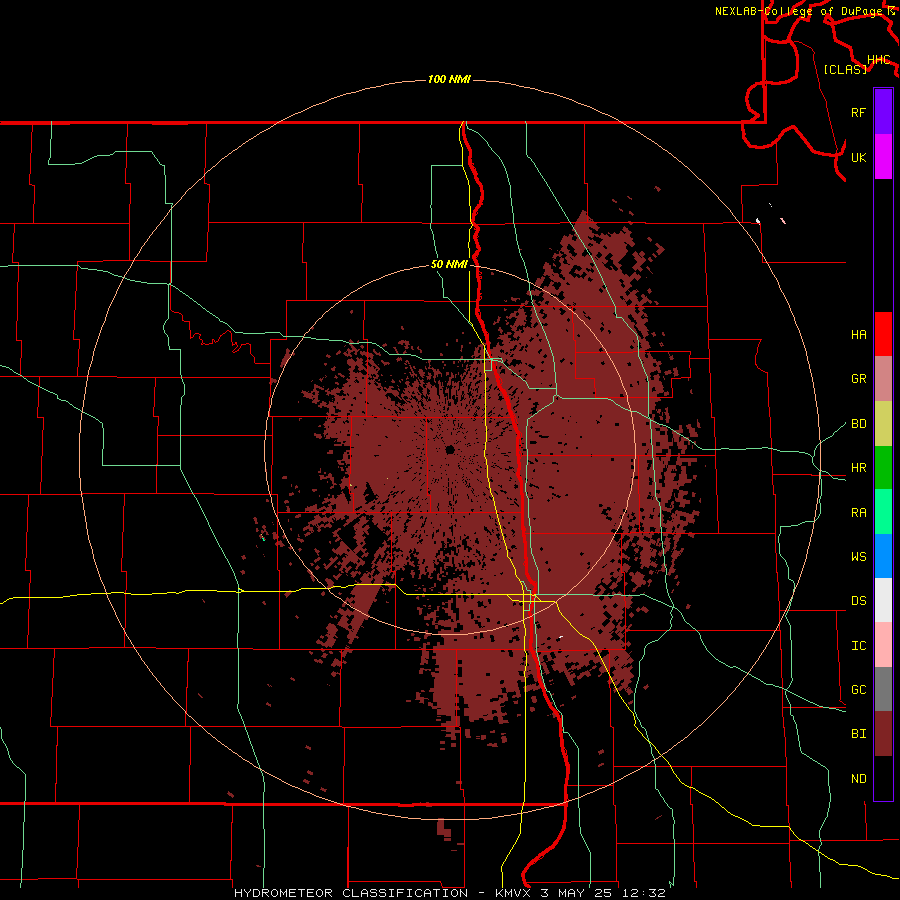This screenshot has height=900, width=900.
Task: Click the BD legend label
Action: [x=858, y=424]
